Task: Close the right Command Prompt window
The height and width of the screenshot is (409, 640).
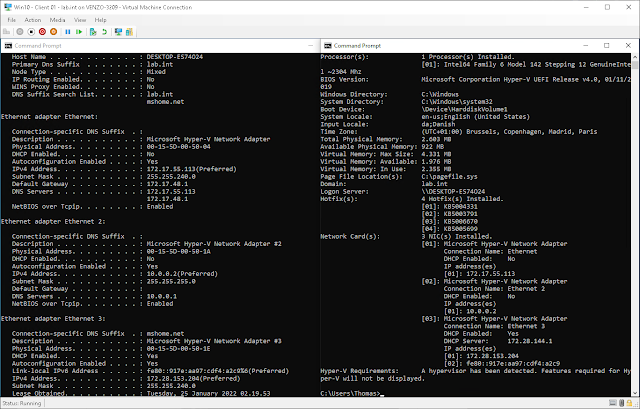Action: (x=628, y=46)
